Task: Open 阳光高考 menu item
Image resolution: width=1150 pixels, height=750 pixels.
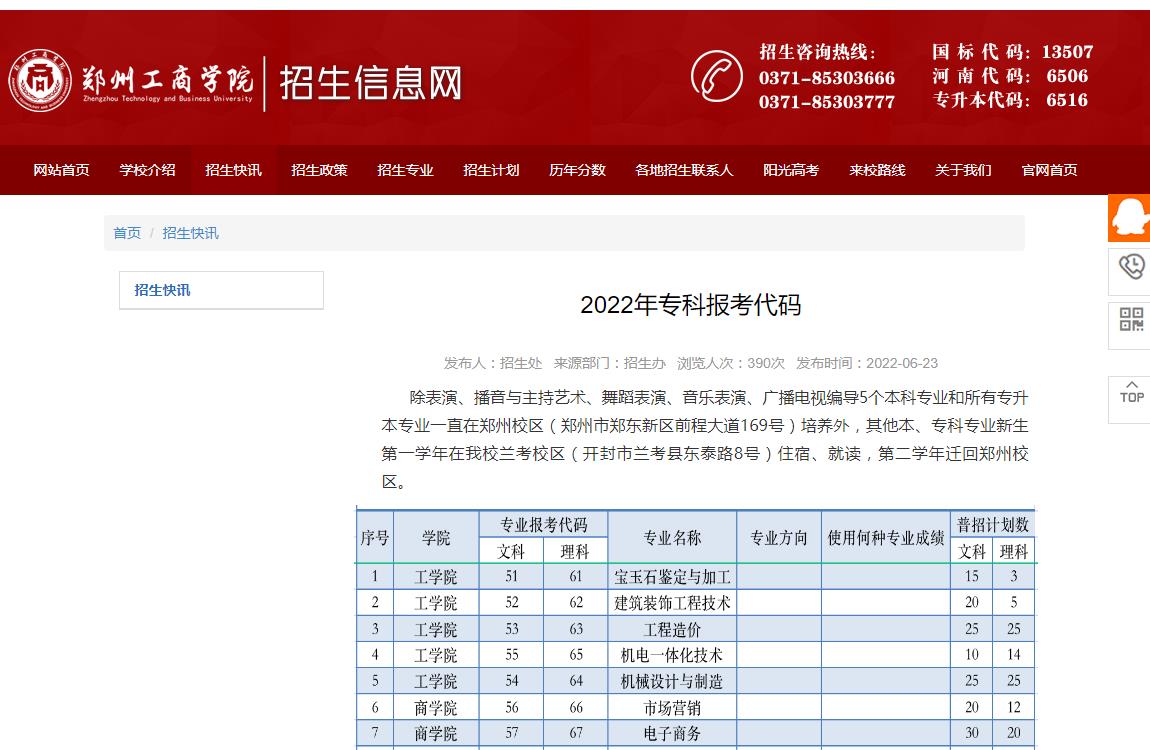Action: 791,170
